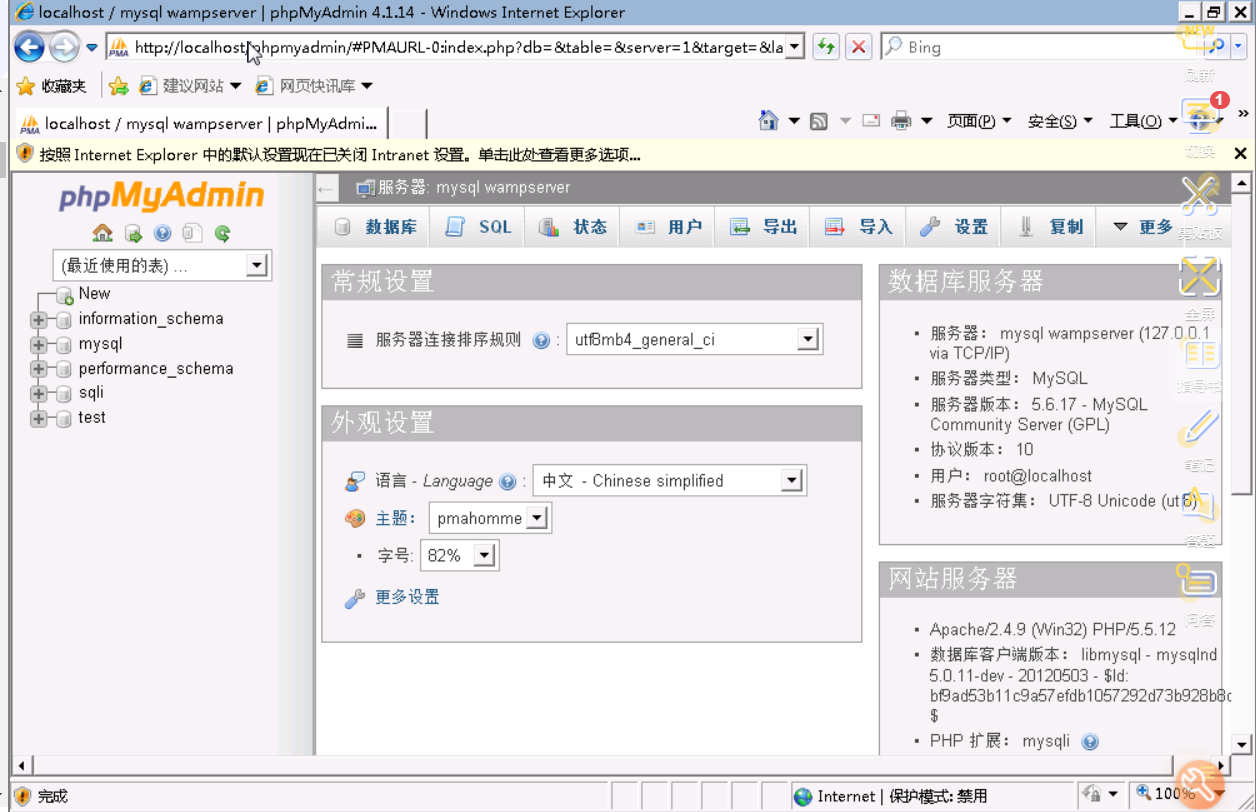Open the 页面(P) menu
Screen dimensions: 1256x812
click(979, 121)
